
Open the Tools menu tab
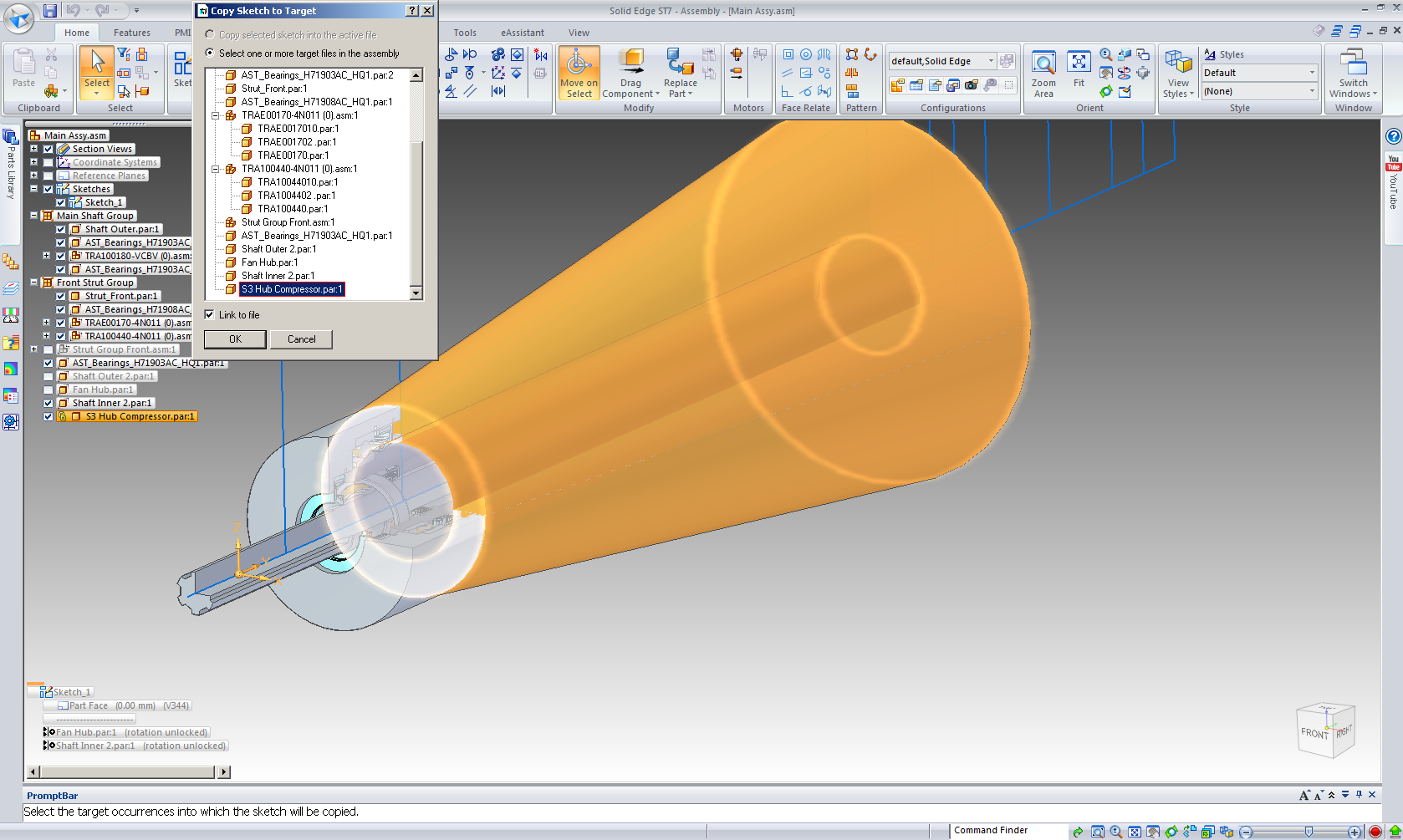[x=464, y=33]
